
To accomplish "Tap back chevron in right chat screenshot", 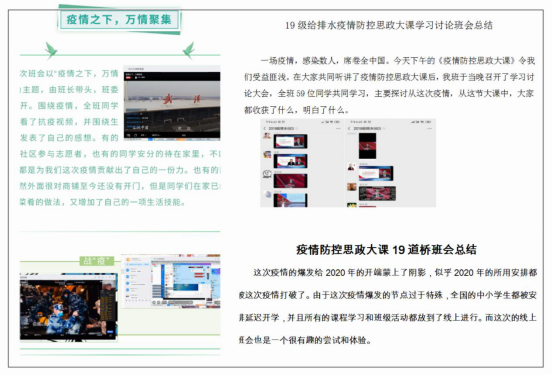I will click(349, 128).
